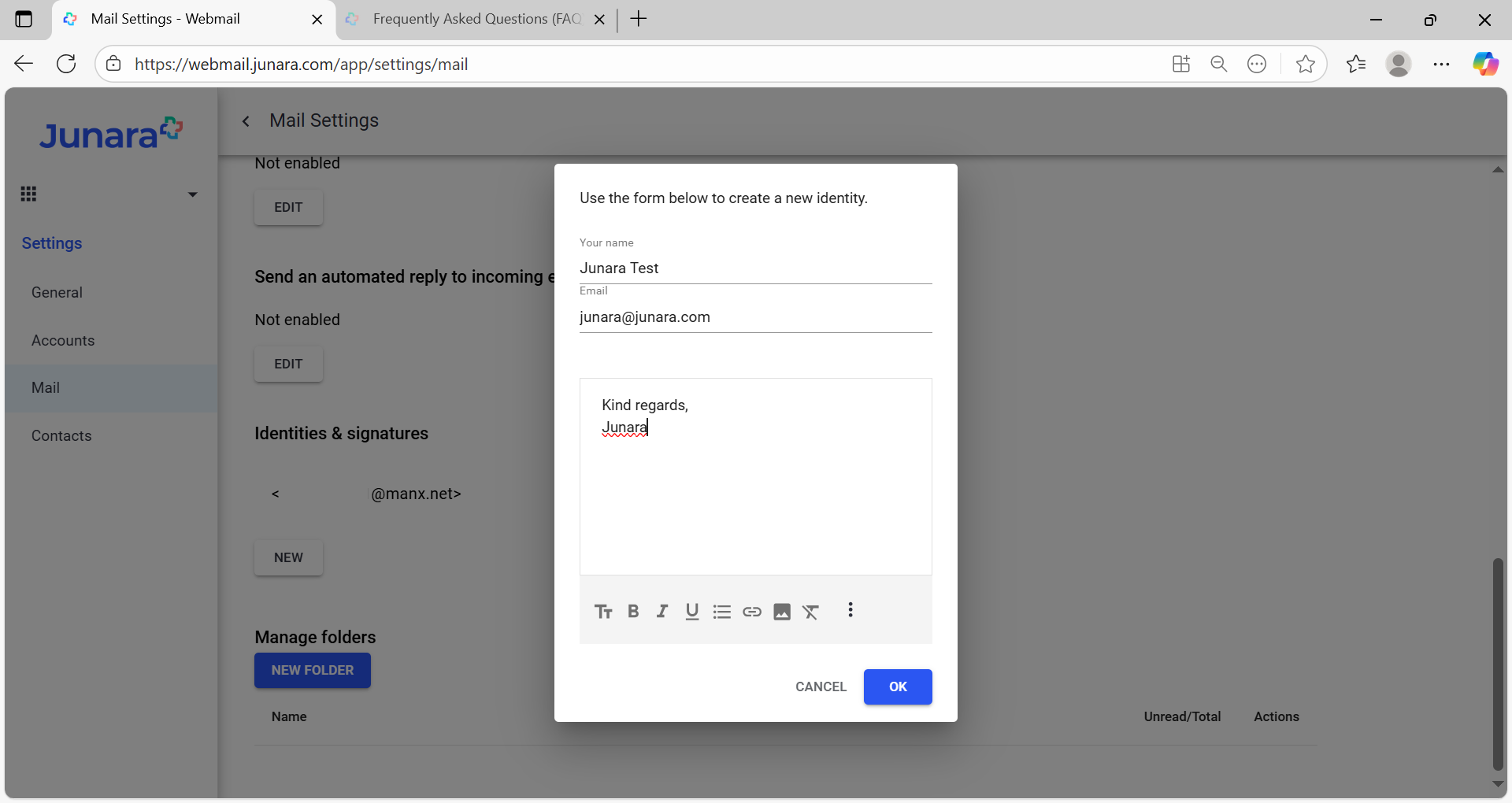Image resolution: width=1512 pixels, height=803 pixels.
Task: Open the tab actions menu icon
Action: (24, 19)
